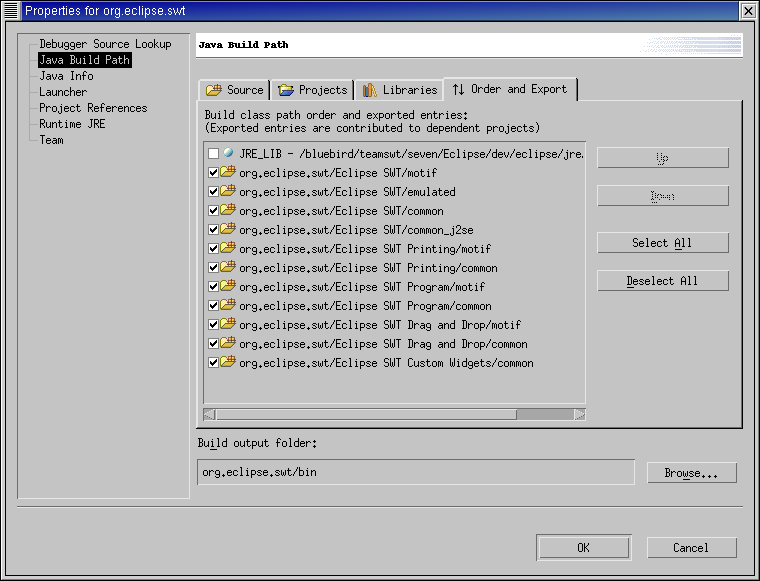Select 'org.eclipse.swt/Eclipse SWT/motif' entry text
Screen dimensions: 760x581
click(338, 173)
